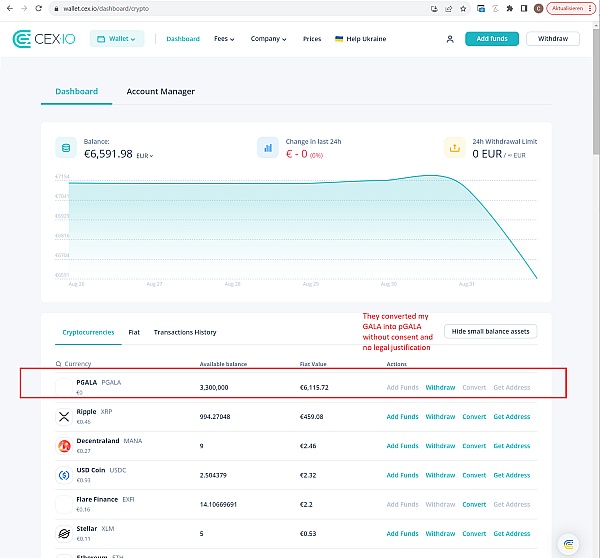Viewport: 600px width, 558px height.
Task: Withdraw PGALA balance
Action: coord(440,387)
